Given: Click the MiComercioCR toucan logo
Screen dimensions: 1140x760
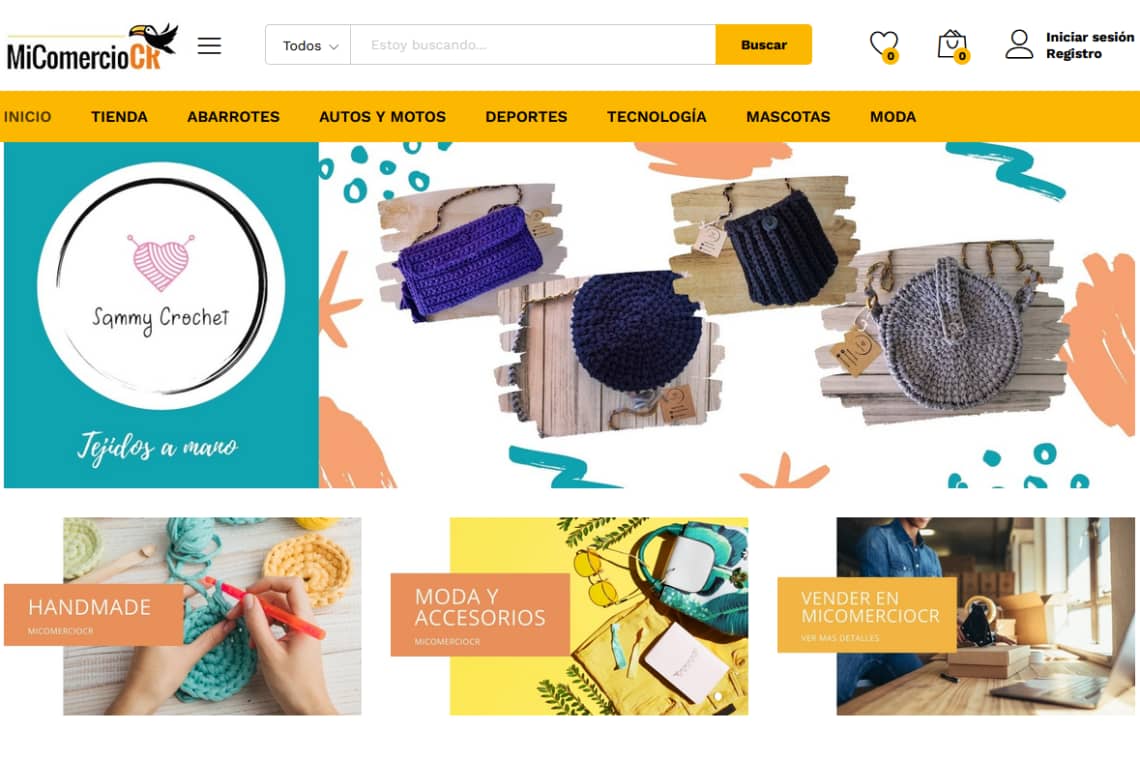Looking at the screenshot, I should point(92,47).
